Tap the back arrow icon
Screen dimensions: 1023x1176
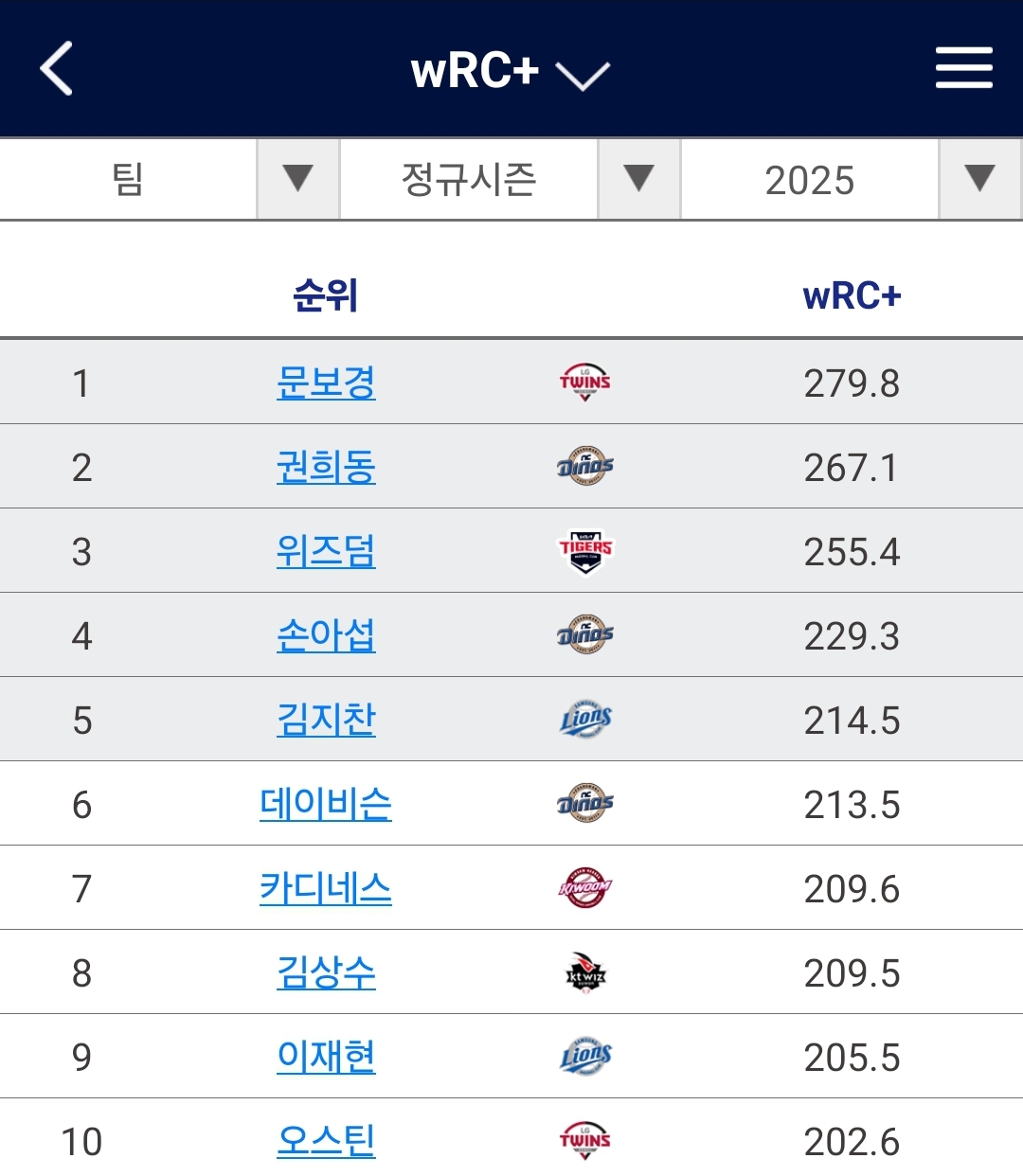coord(57,68)
